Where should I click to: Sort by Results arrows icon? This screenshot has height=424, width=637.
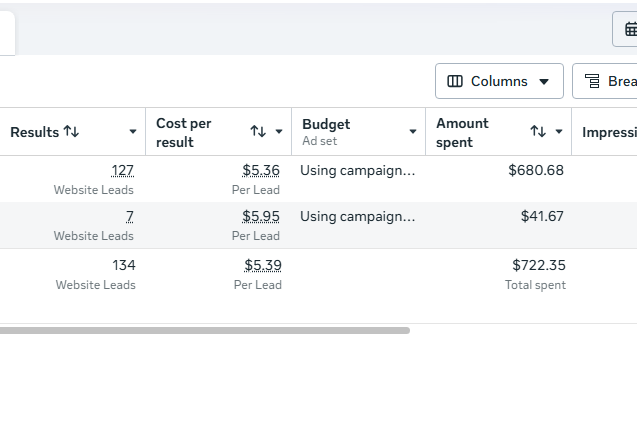click(x=71, y=132)
